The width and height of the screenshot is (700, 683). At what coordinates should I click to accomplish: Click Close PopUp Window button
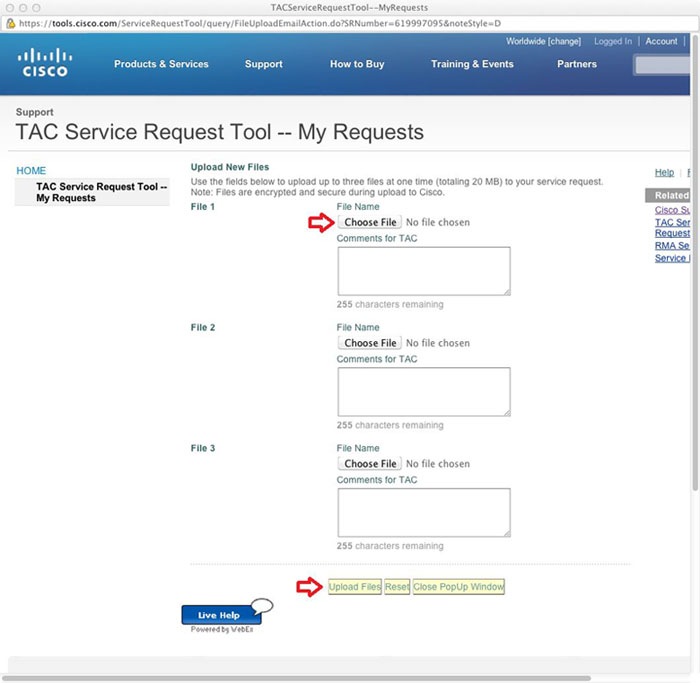458,587
